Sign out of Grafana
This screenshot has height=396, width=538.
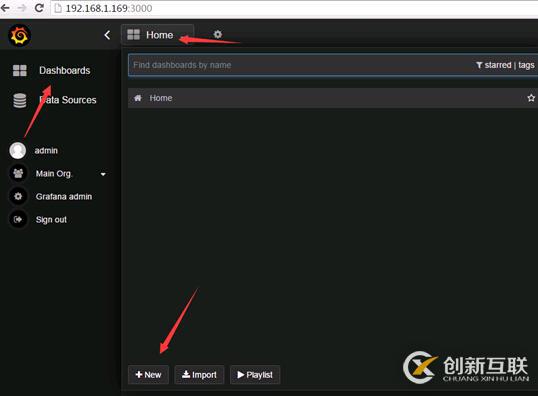pos(51,220)
